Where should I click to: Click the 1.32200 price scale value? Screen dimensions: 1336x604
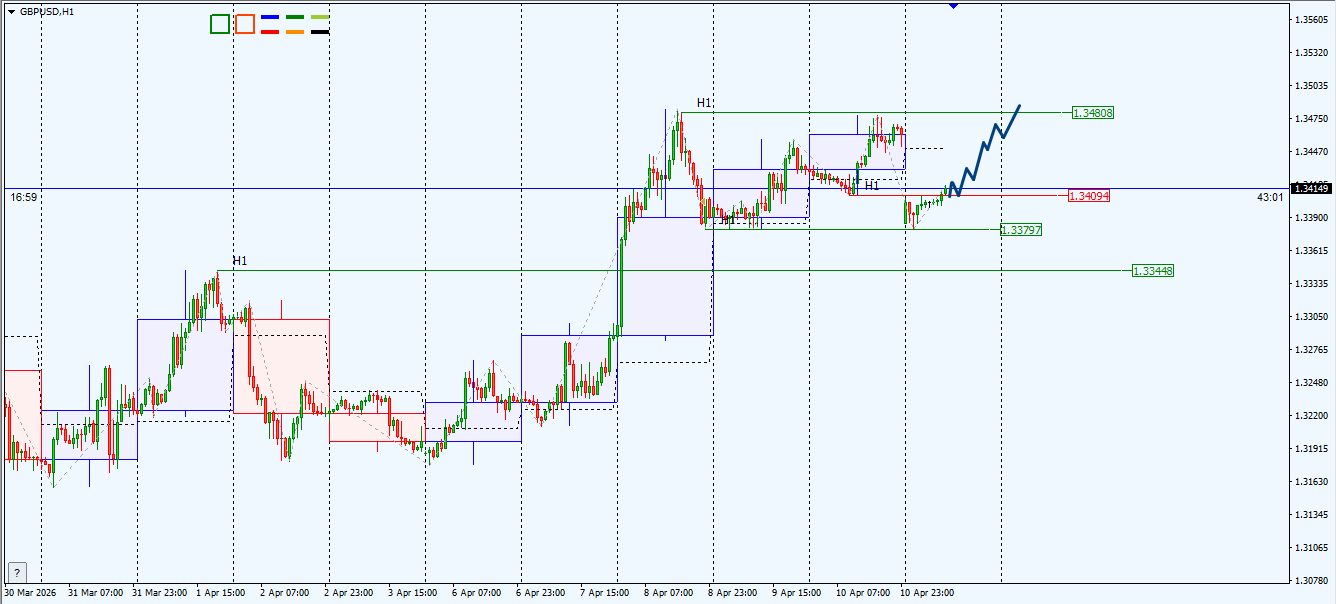pyautogui.click(x=1309, y=415)
